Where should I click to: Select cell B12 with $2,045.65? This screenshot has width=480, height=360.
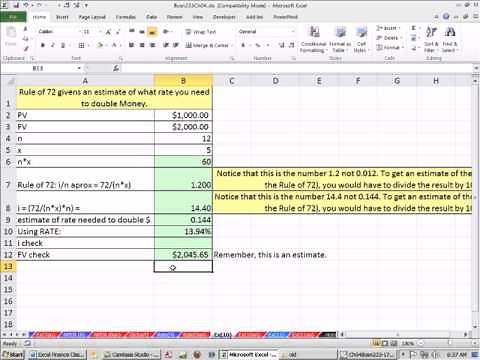coord(183,255)
